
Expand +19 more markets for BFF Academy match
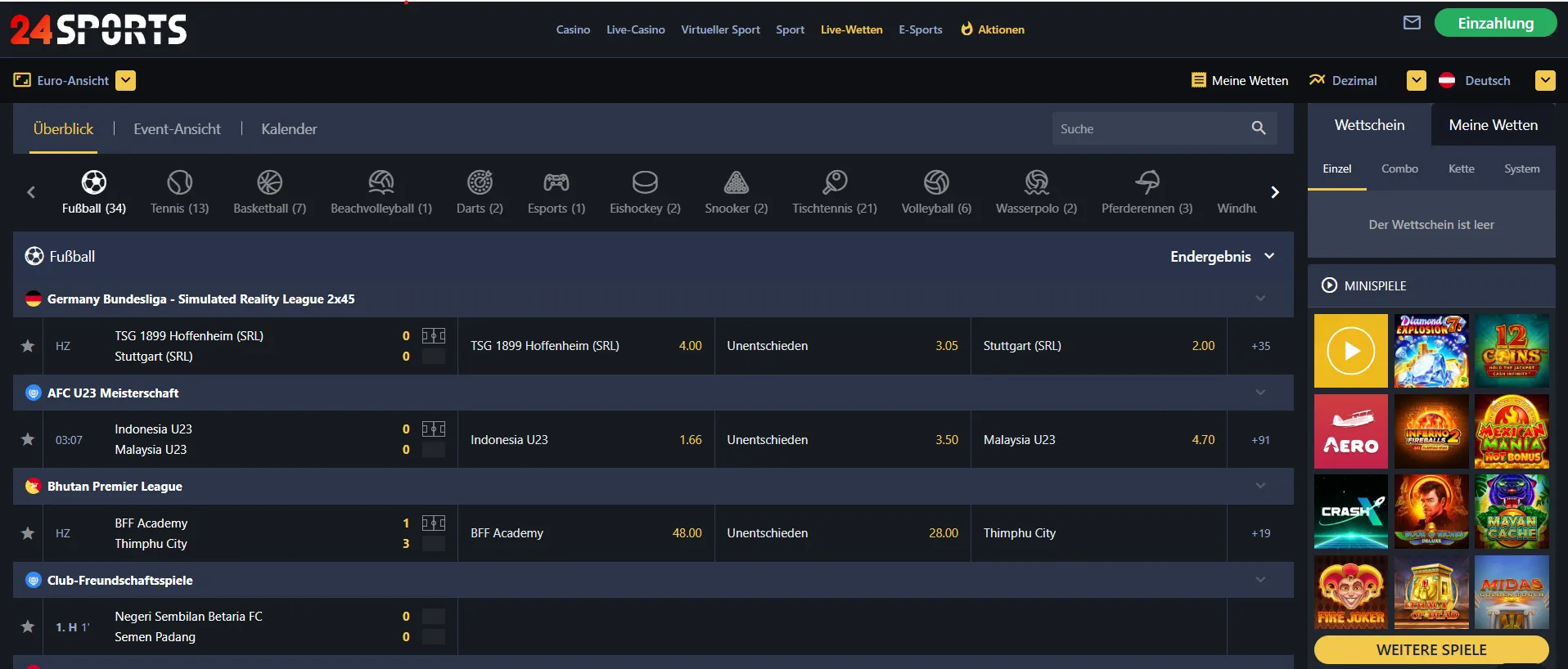1260,533
